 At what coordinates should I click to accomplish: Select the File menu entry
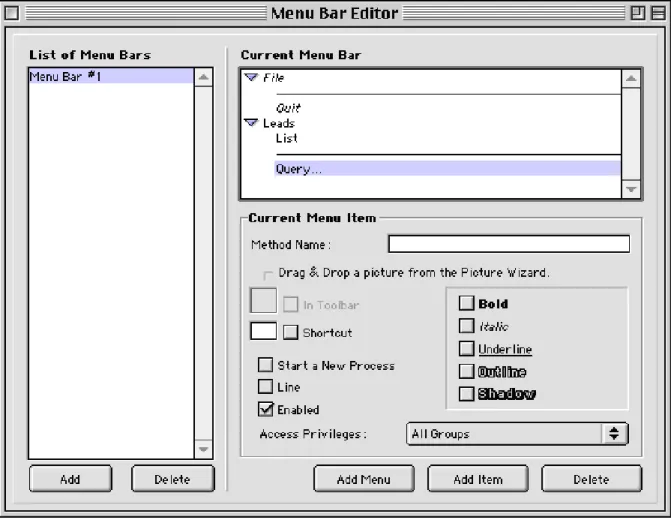273,78
